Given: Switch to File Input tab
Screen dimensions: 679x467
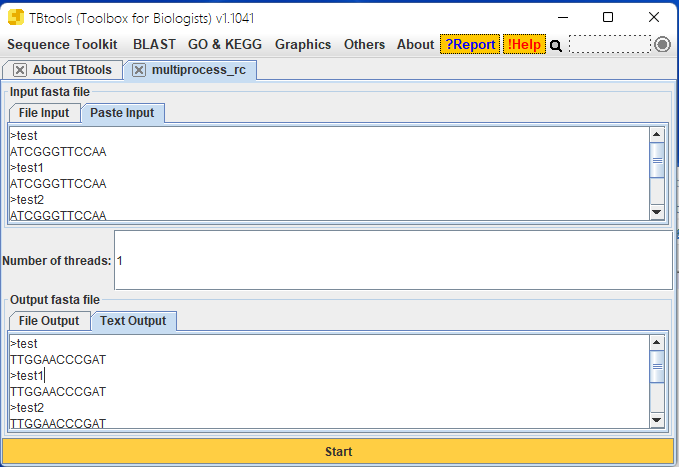Looking at the screenshot, I should (44, 113).
